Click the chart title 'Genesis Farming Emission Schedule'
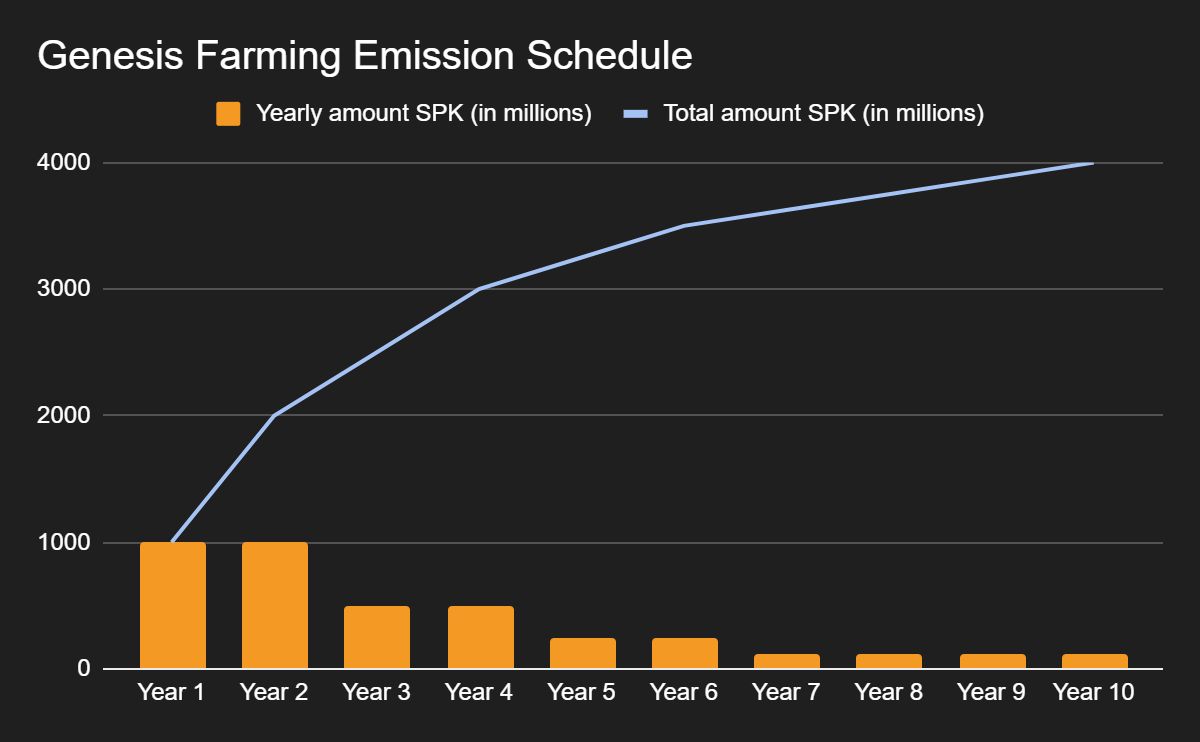 365,56
